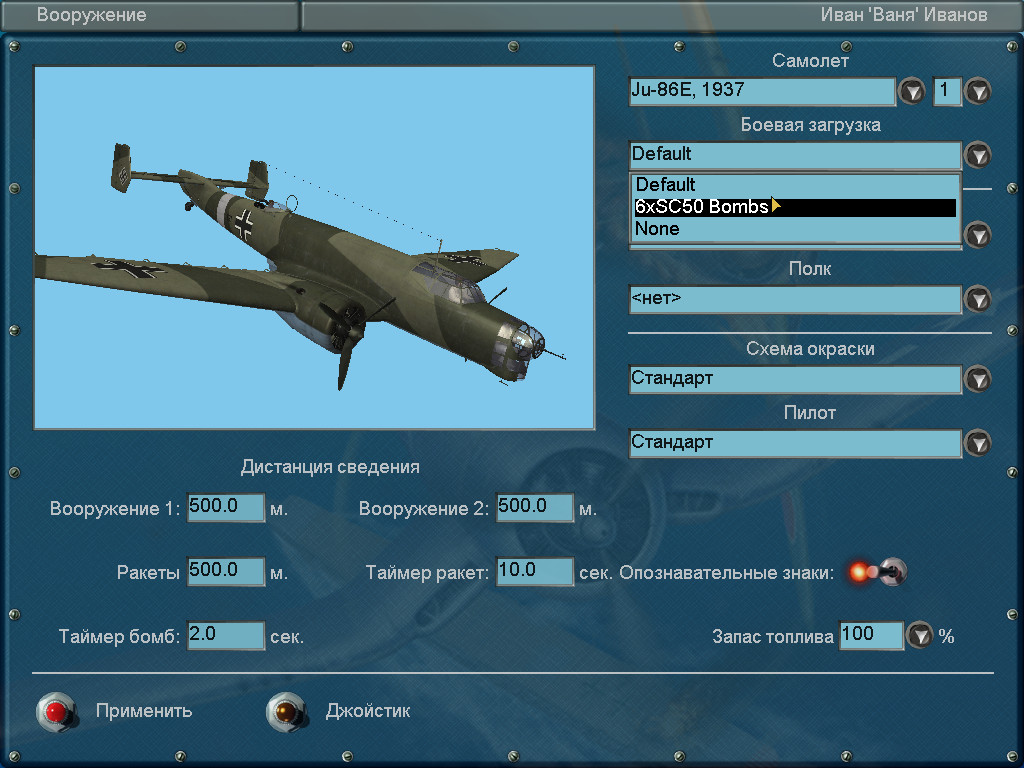The height and width of the screenshot is (768, 1024).
Task: Select None in the loadout list
Action: tap(795, 229)
